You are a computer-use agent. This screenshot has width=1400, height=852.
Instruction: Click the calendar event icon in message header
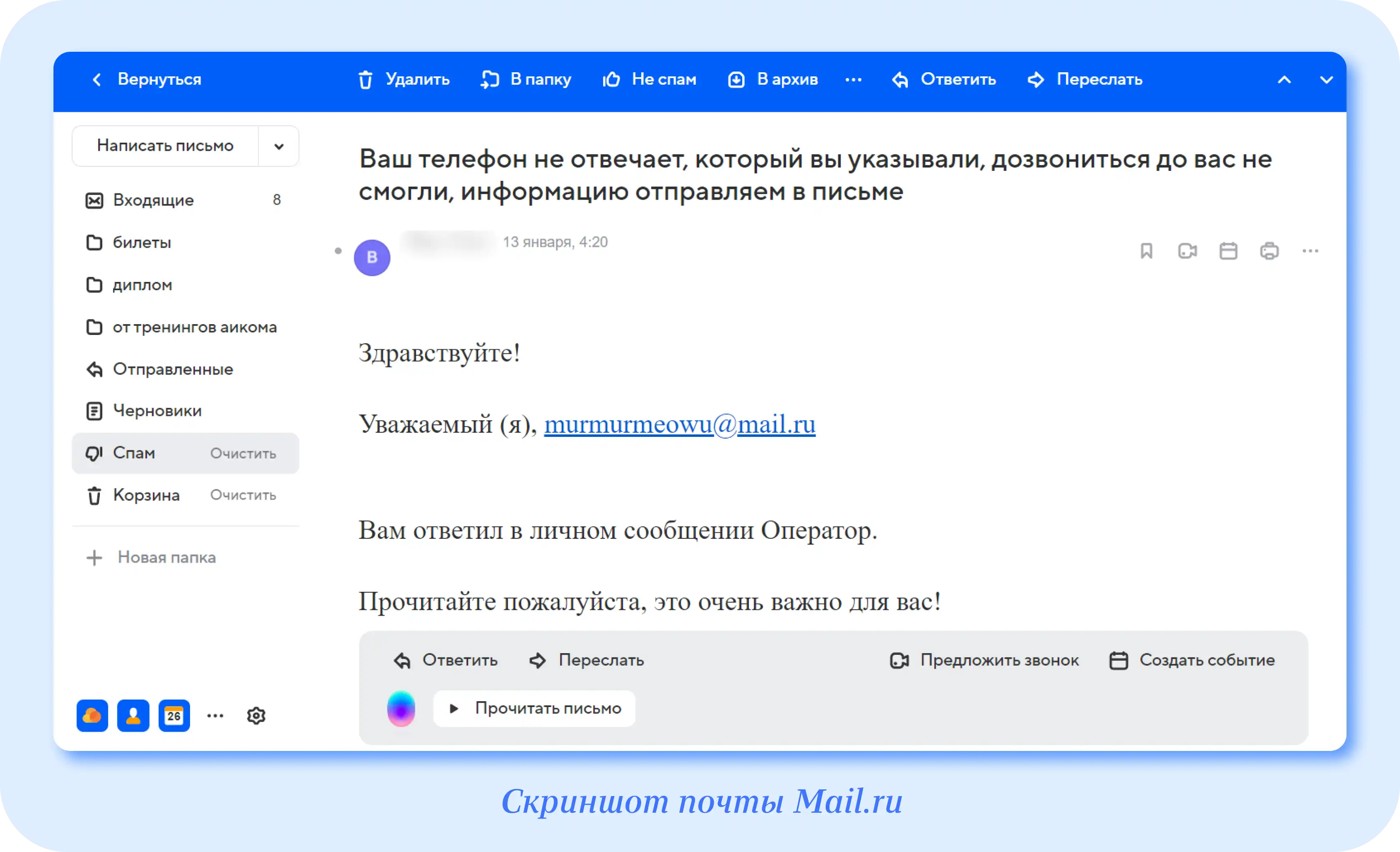point(1228,251)
